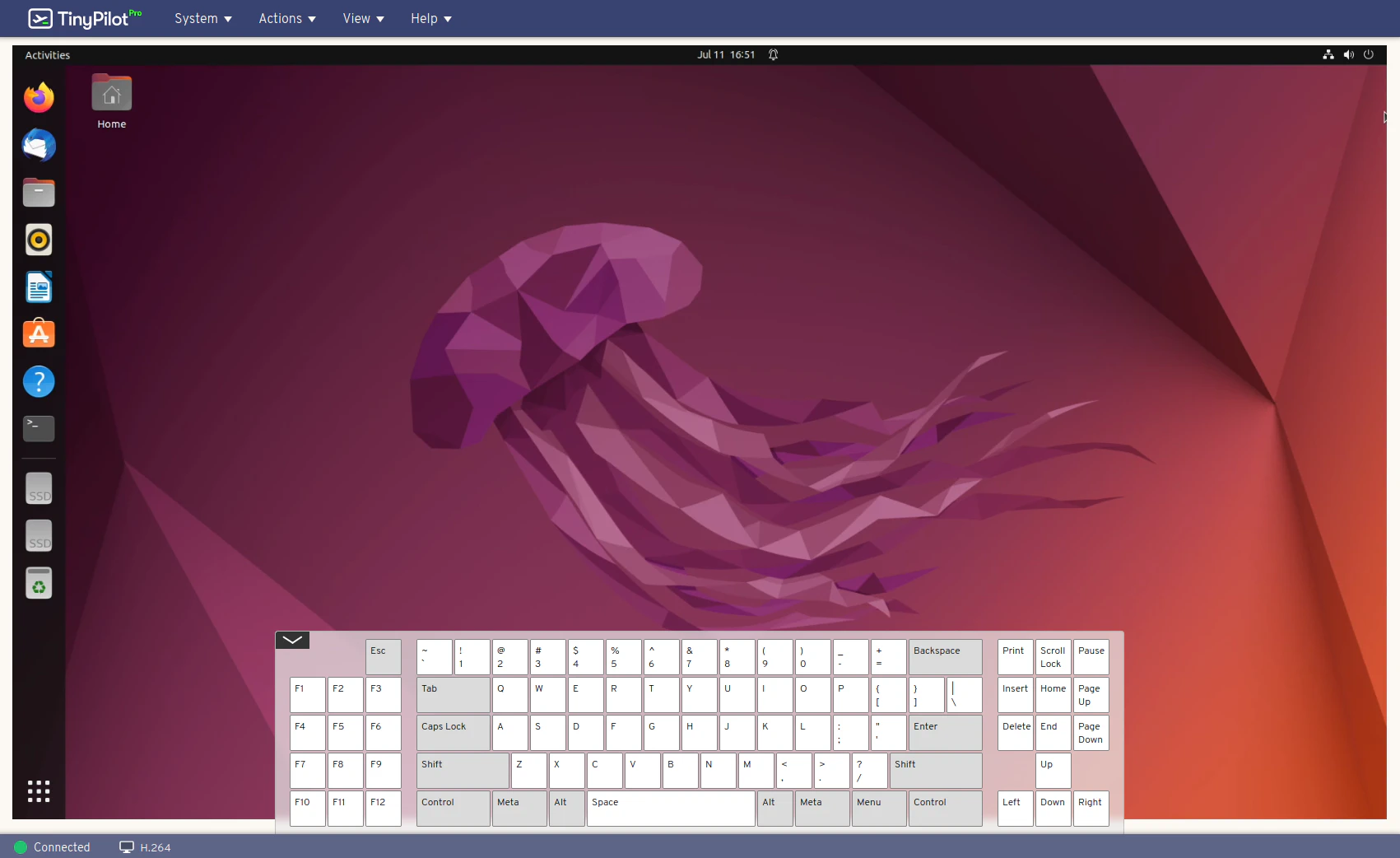The height and width of the screenshot is (858, 1400).
Task: Open the Files manager dock icon
Action: tap(39, 193)
